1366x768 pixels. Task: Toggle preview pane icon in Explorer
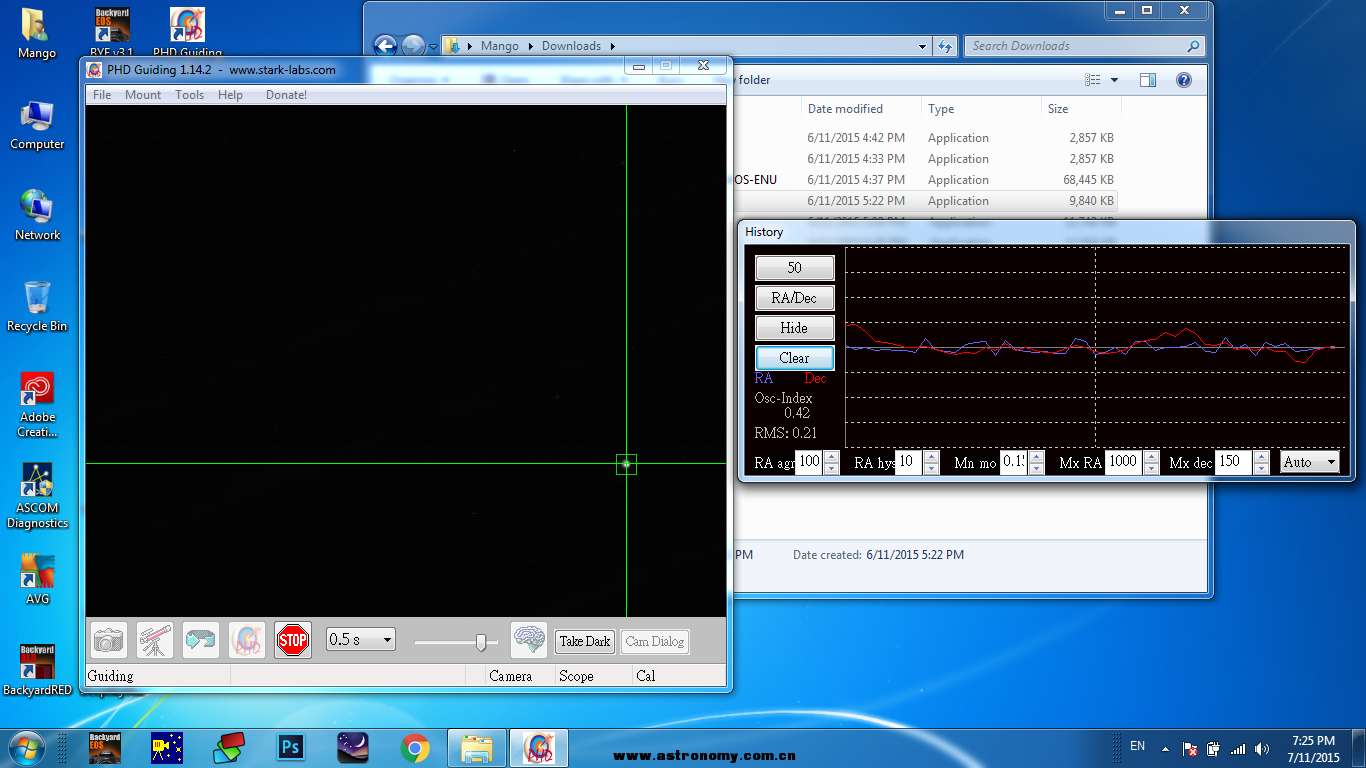(1148, 80)
